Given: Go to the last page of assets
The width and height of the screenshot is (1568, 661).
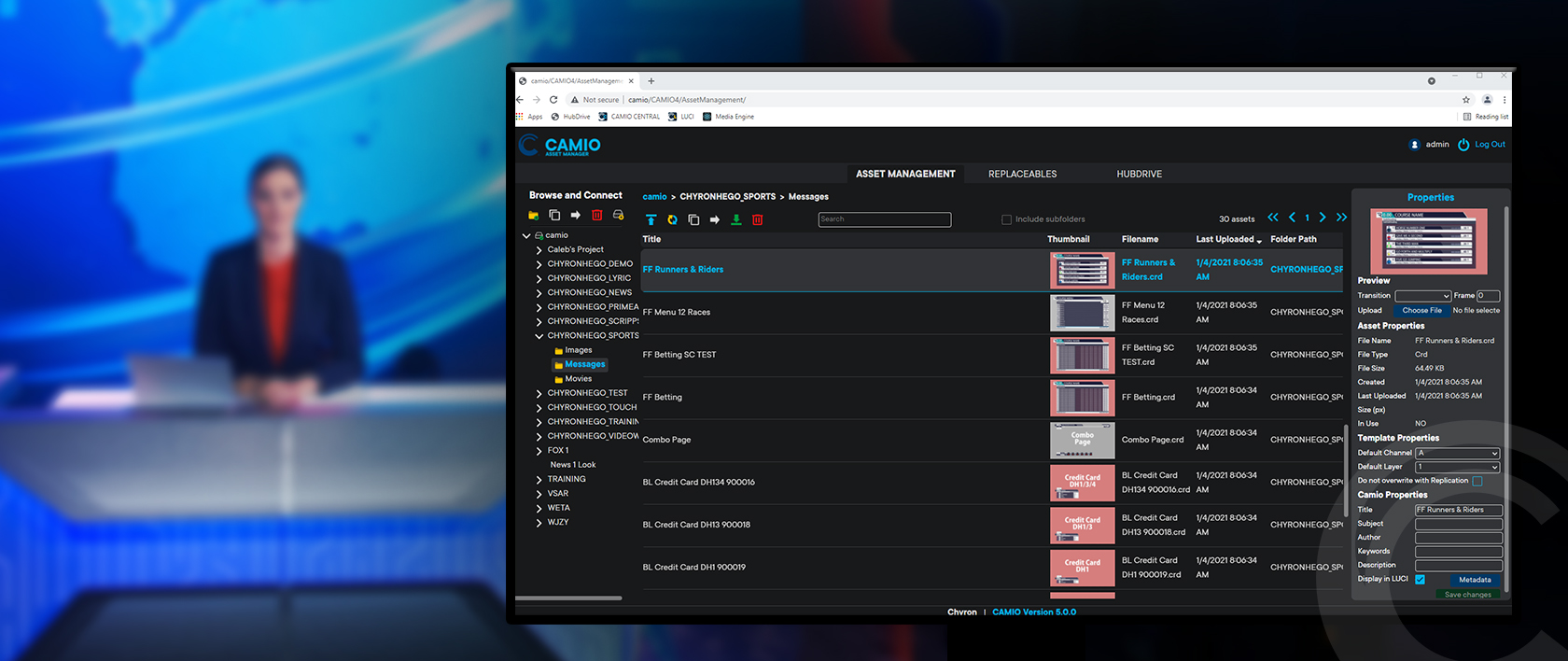Looking at the screenshot, I should pos(1341,218).
